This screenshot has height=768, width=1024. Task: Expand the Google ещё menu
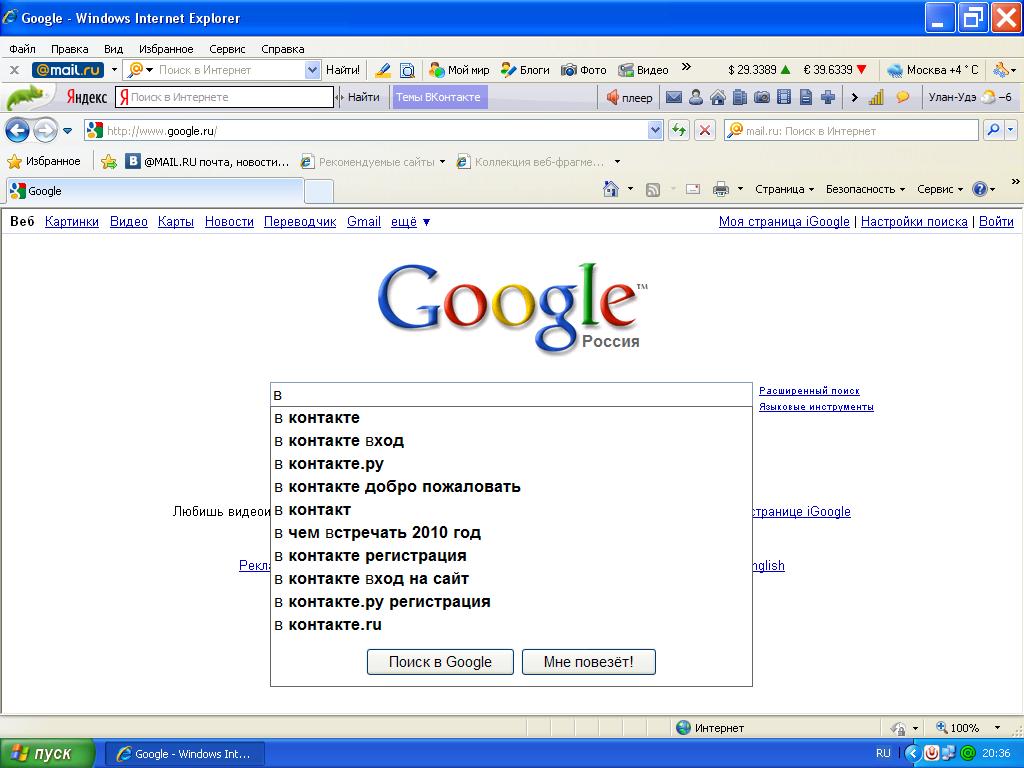pyautogui.click(x=410, y=221)
